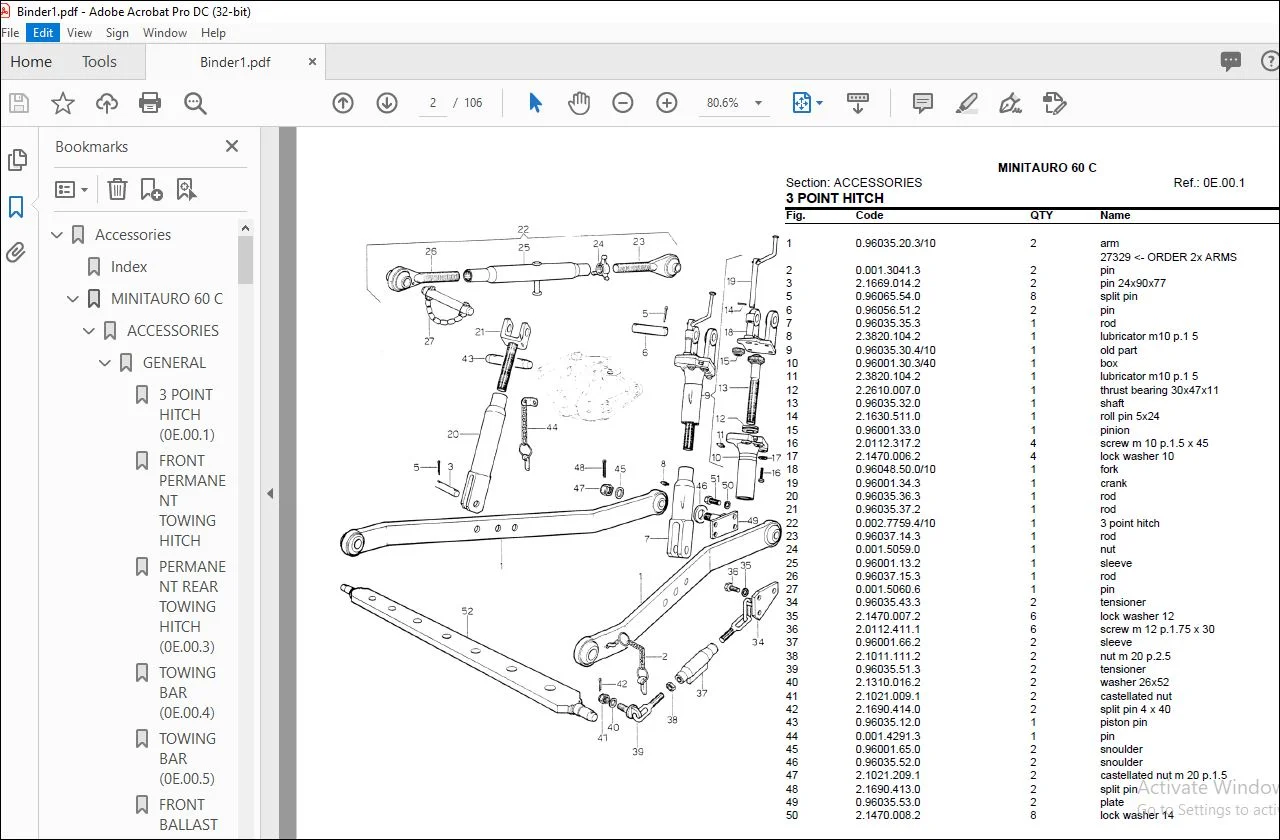Click the page number field
Screen dimensions: 1280x840
(x=433, y=103)
